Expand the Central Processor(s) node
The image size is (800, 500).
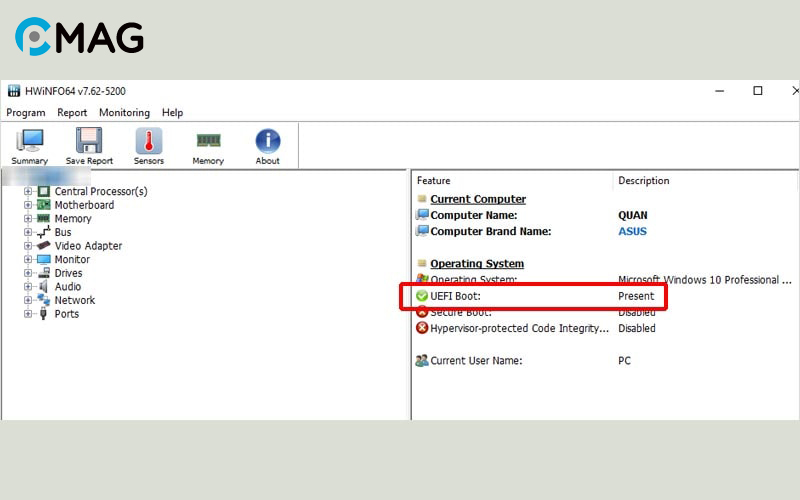(28, 191)
